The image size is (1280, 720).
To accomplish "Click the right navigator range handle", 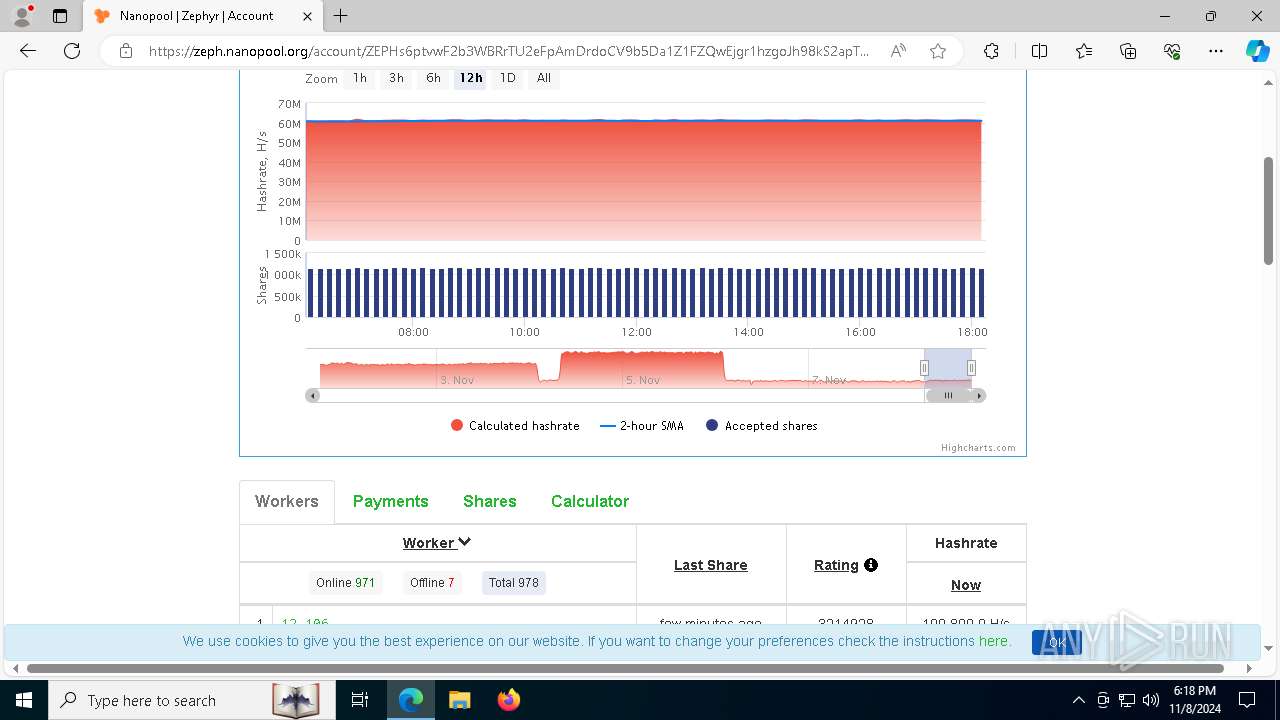I will tap(971, 368).
